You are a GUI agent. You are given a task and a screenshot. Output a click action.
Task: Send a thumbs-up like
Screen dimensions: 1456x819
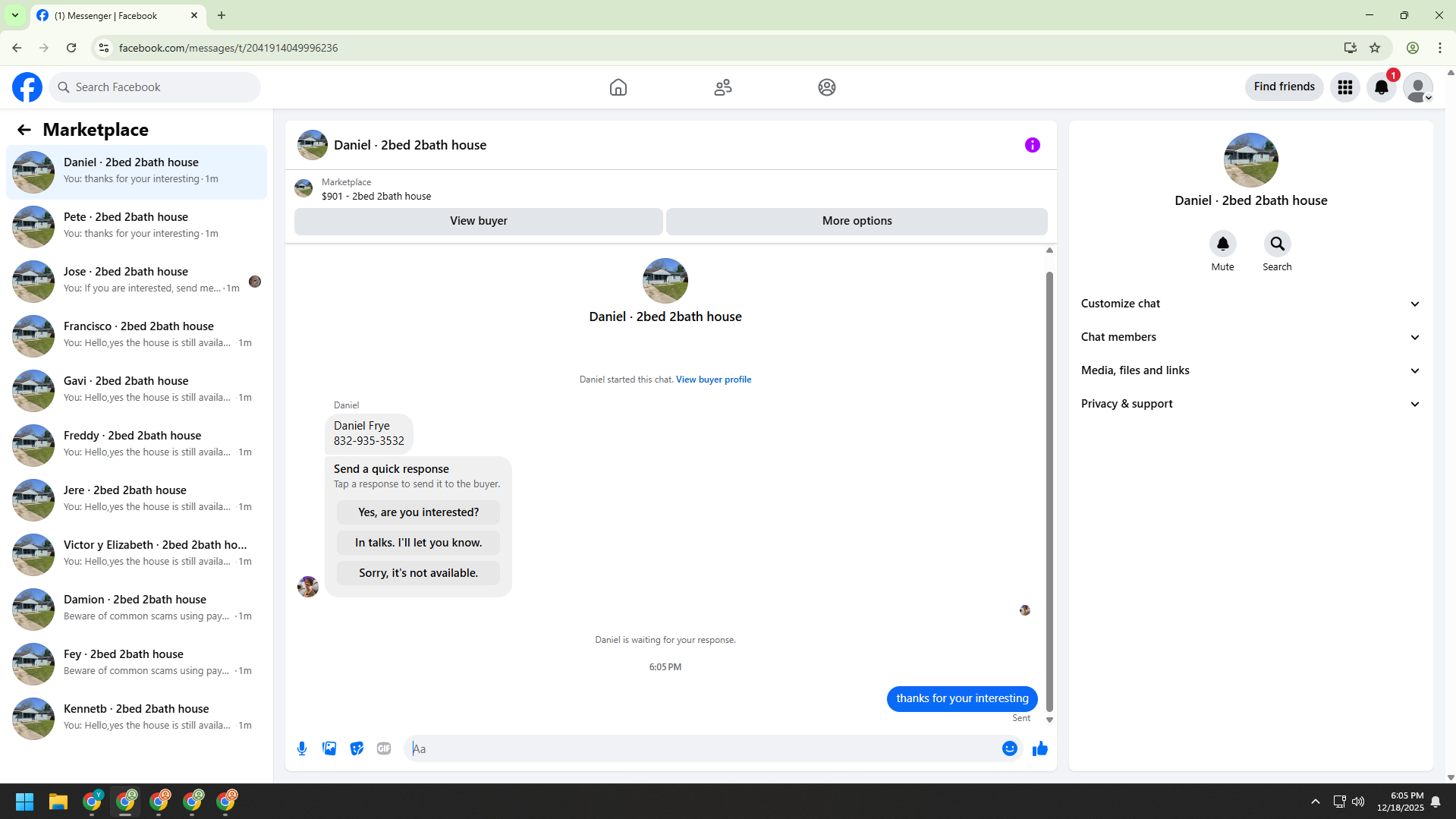[x=1040, y=748]
